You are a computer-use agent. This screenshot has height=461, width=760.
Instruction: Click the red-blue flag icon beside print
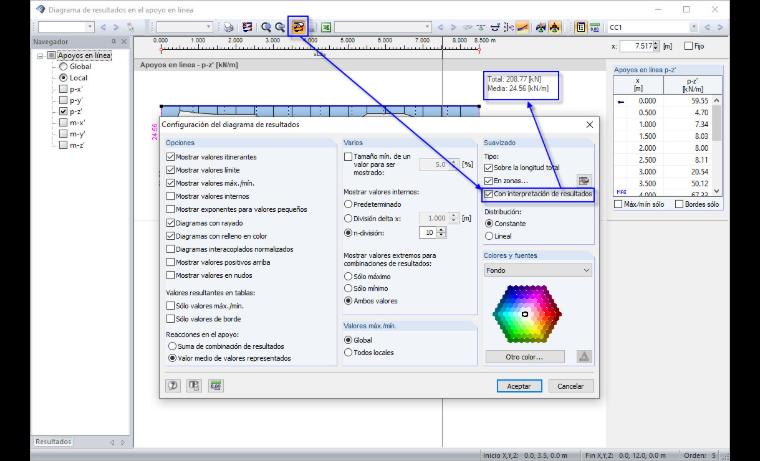247,27
